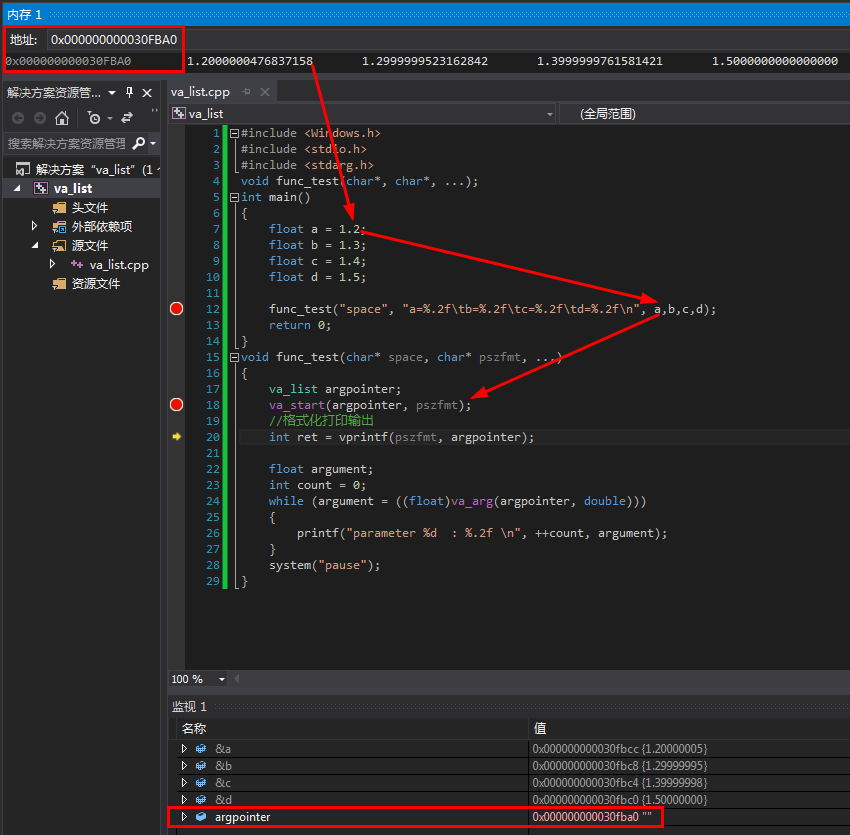The width and height of the screenshot is (850, 835).
Task: Expand the &a watch entry
Action: [184, 749]
